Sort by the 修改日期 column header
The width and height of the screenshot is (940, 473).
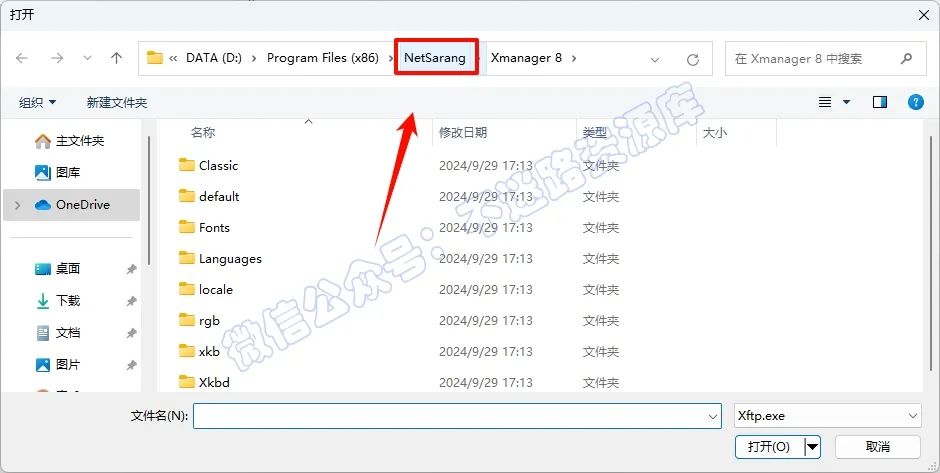[x=463, y=133]
